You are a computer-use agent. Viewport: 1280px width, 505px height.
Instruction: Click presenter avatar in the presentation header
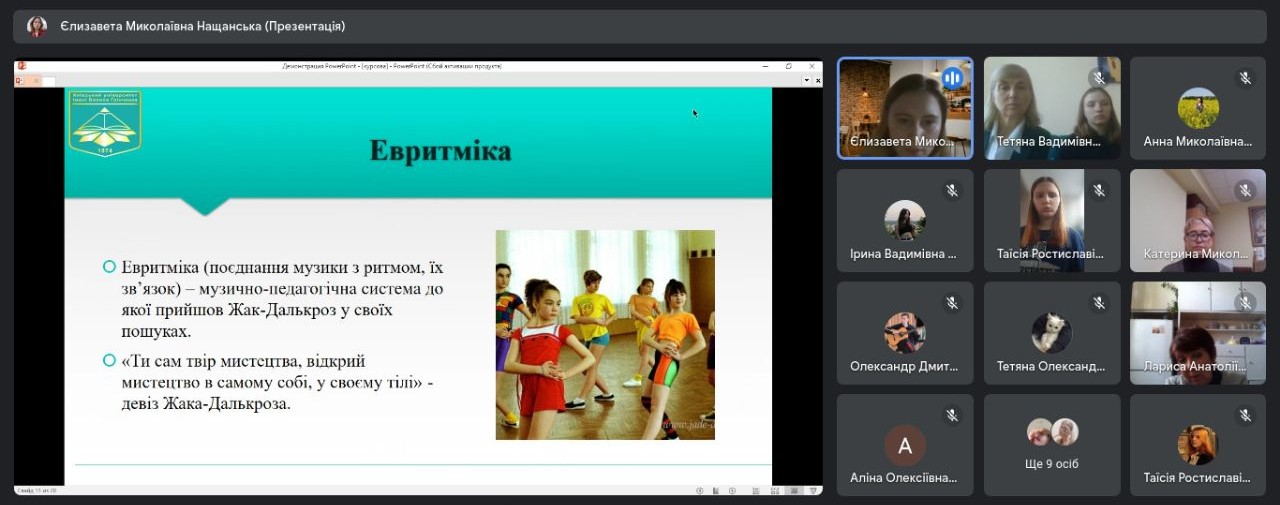pos(37,27)
